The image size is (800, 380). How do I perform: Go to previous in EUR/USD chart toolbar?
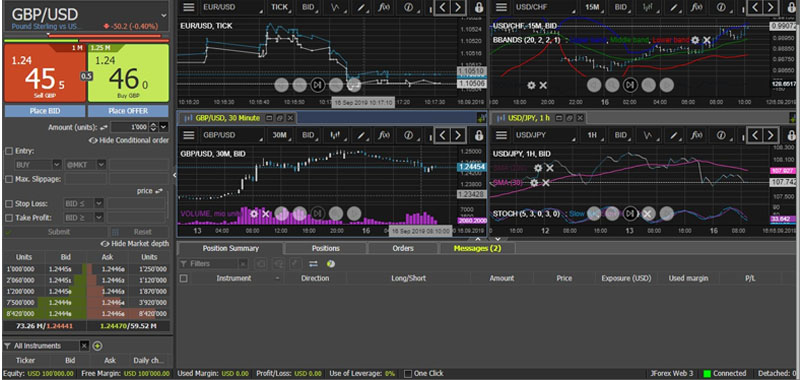tap(442, 7)
